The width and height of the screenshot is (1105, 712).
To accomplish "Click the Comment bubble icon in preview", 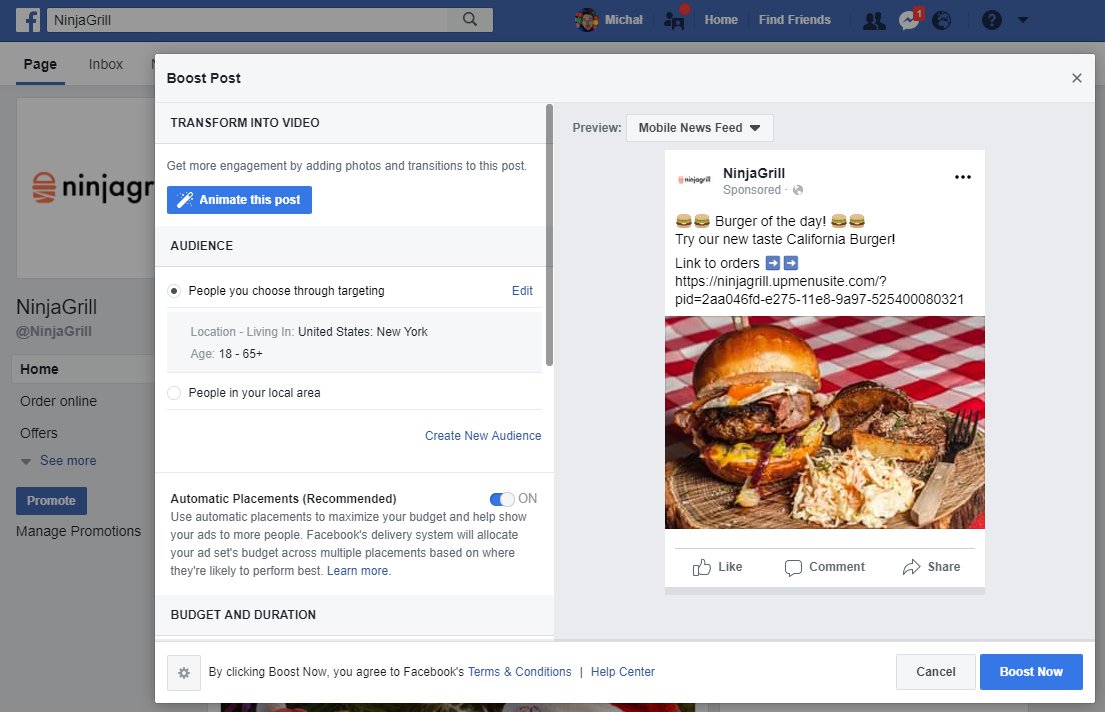I will coord(793,567).
